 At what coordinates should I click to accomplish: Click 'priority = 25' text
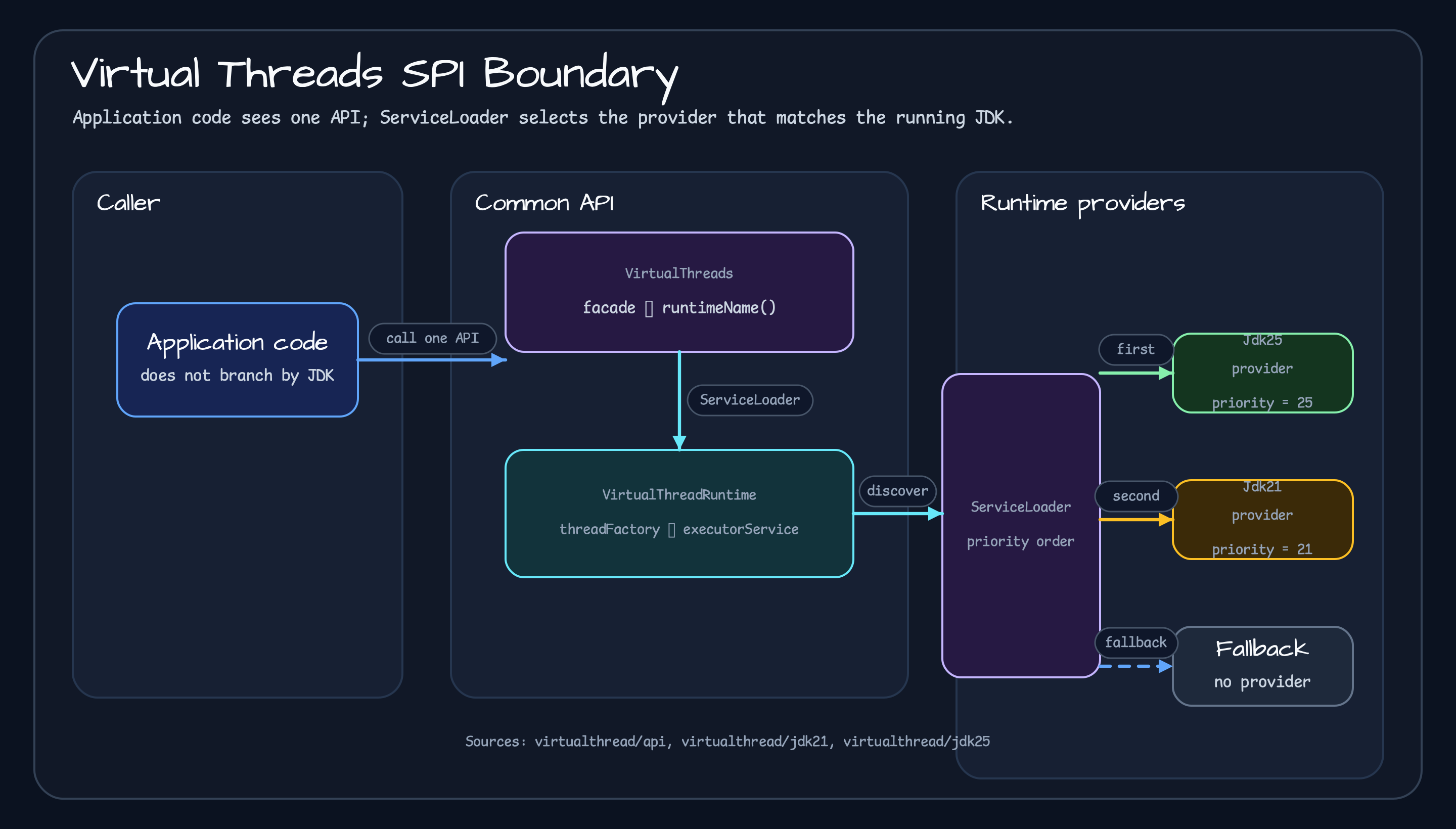point(1262,403)
